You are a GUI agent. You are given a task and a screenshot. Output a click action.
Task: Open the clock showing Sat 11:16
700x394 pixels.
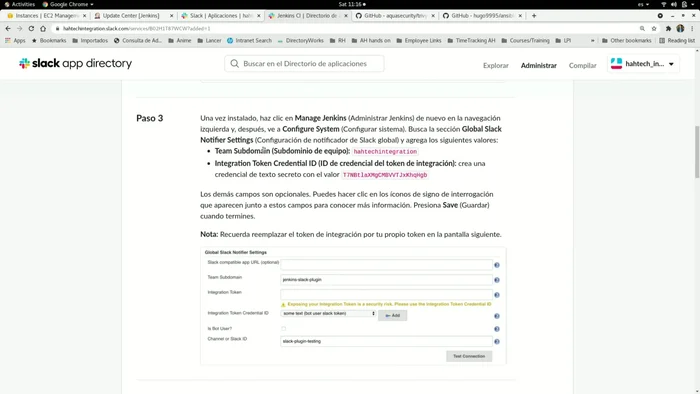[352, 4]
